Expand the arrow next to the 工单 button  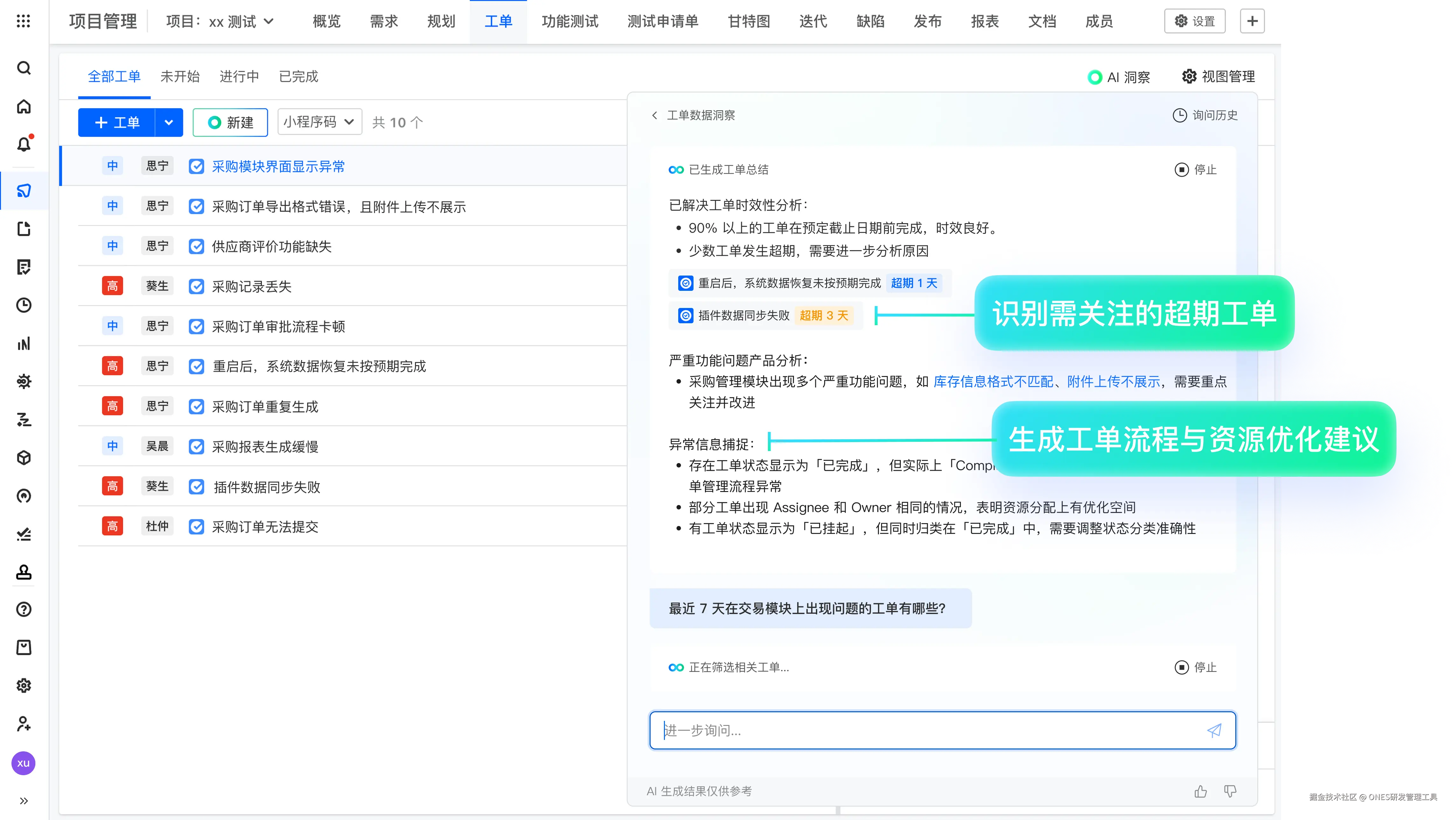pos(169,123)
